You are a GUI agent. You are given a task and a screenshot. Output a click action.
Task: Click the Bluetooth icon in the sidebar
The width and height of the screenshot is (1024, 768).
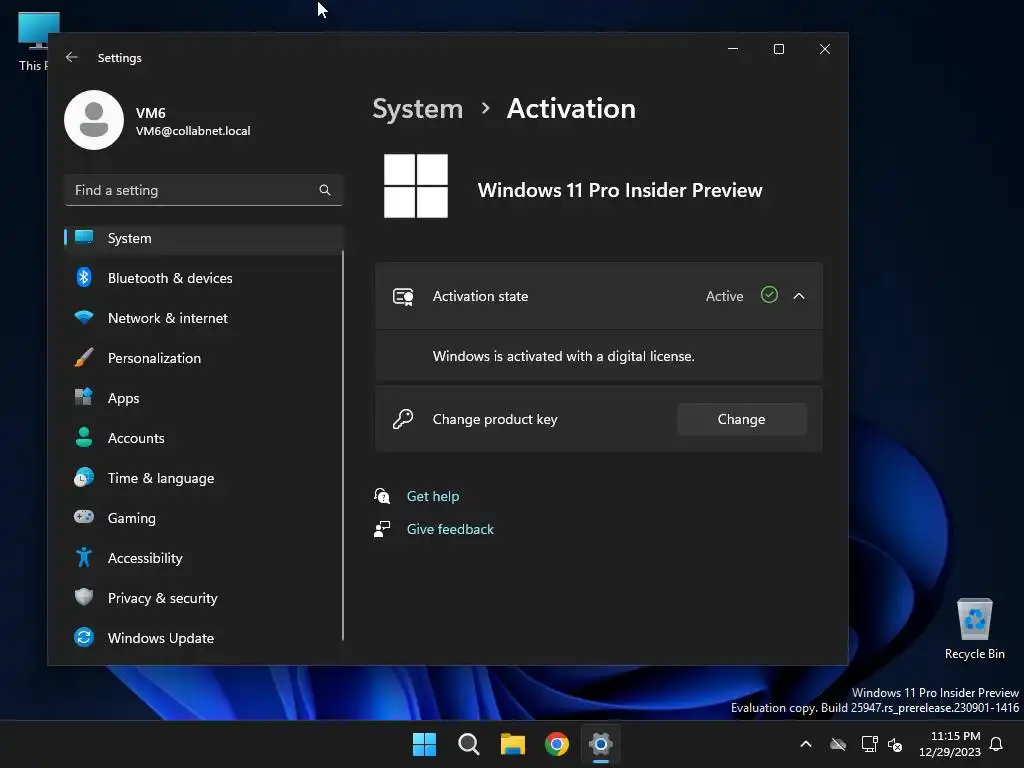pyautogui.click(x=84, y=278)
